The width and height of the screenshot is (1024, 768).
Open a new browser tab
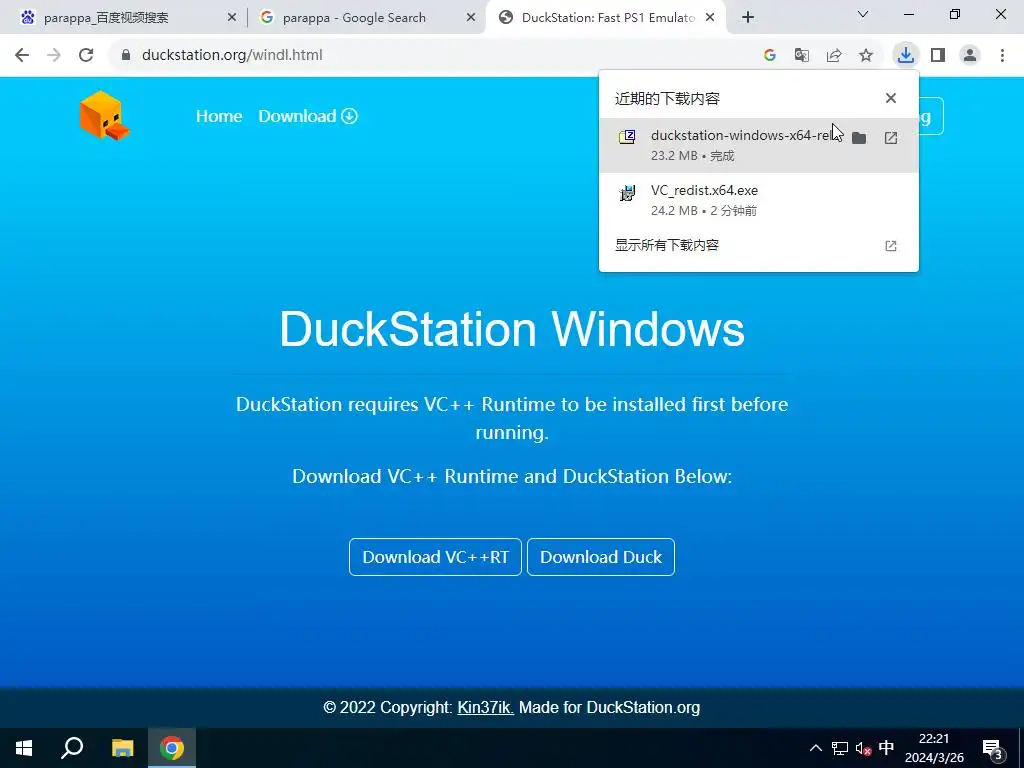point(748,18)
